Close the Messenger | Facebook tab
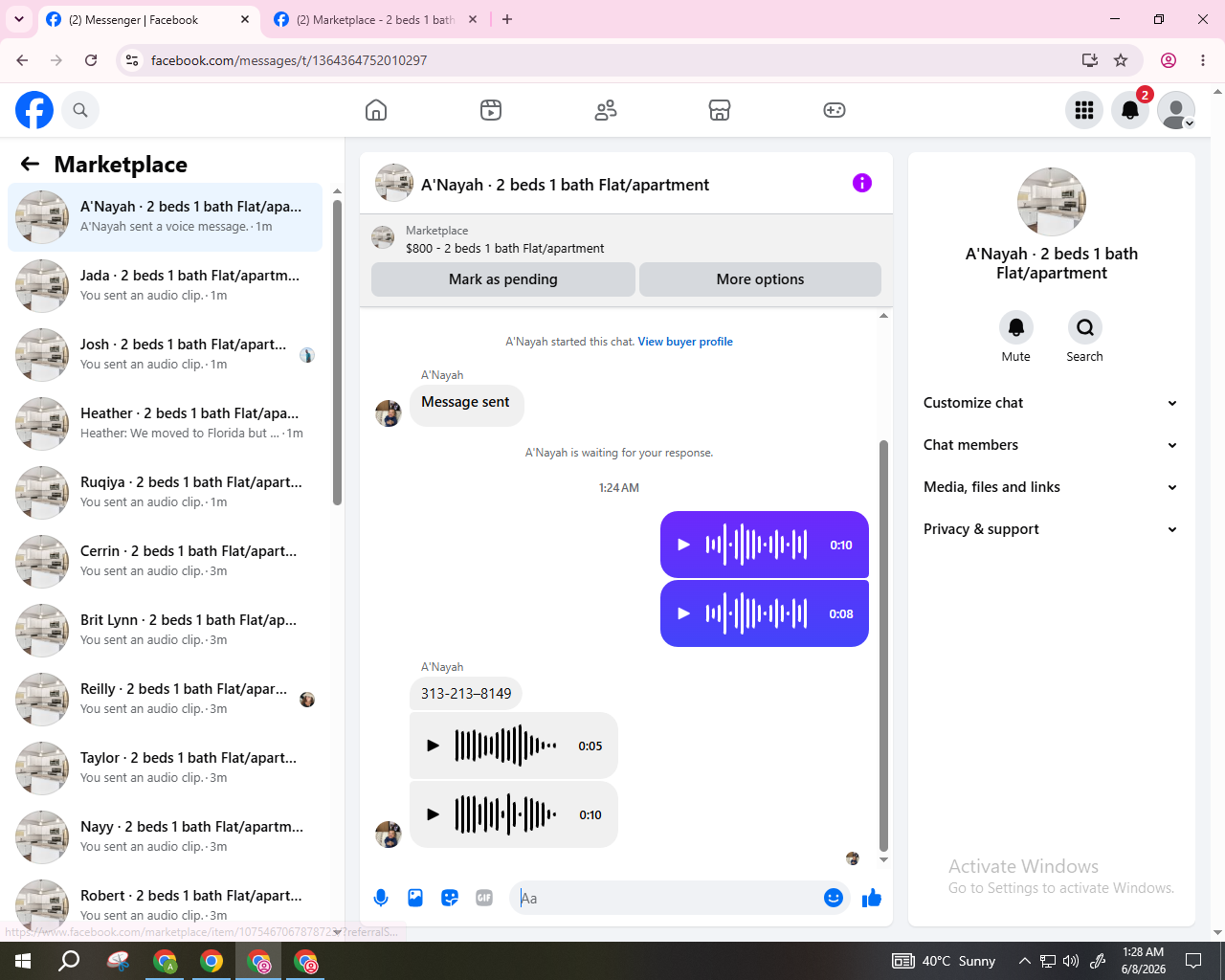 (245, 19)
